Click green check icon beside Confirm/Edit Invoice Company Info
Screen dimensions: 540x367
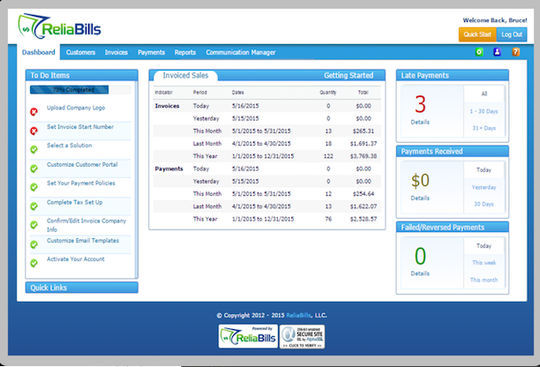[34, 225]
